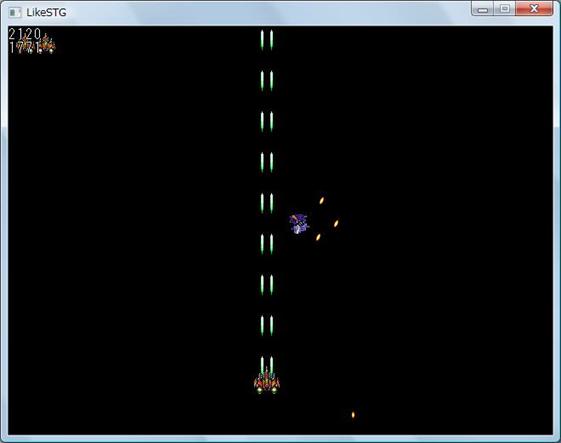Minimize the LikeSTG window
Viewport: 561px width, 443px height.
pos(483,9)
